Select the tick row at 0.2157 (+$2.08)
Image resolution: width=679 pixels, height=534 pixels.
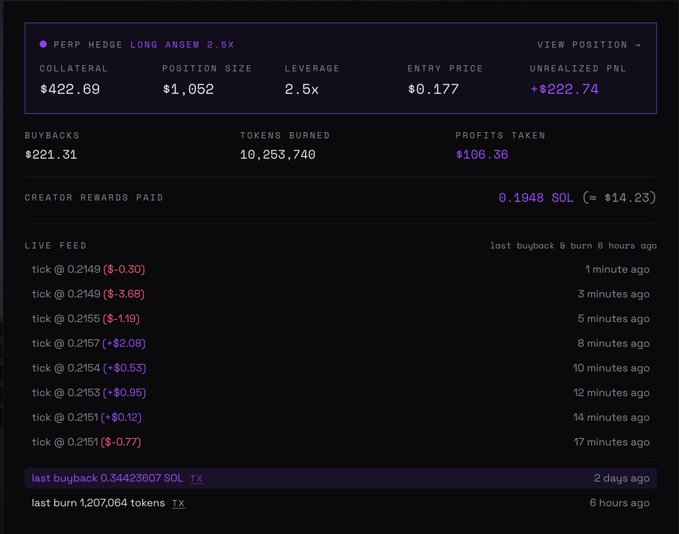click(341, 343)
